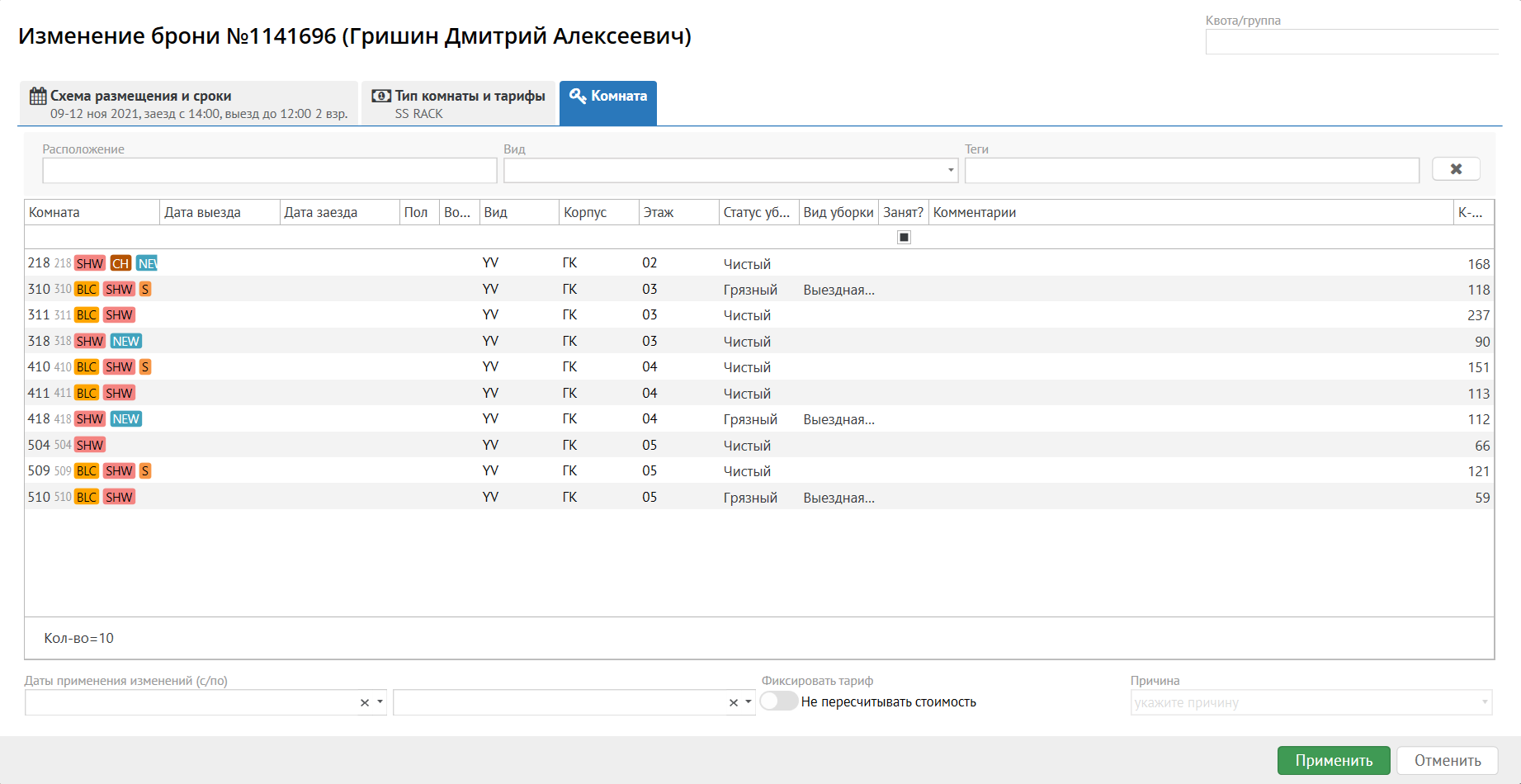
Task: Click the key icon on the Комната tab
Action: point(578,96)
